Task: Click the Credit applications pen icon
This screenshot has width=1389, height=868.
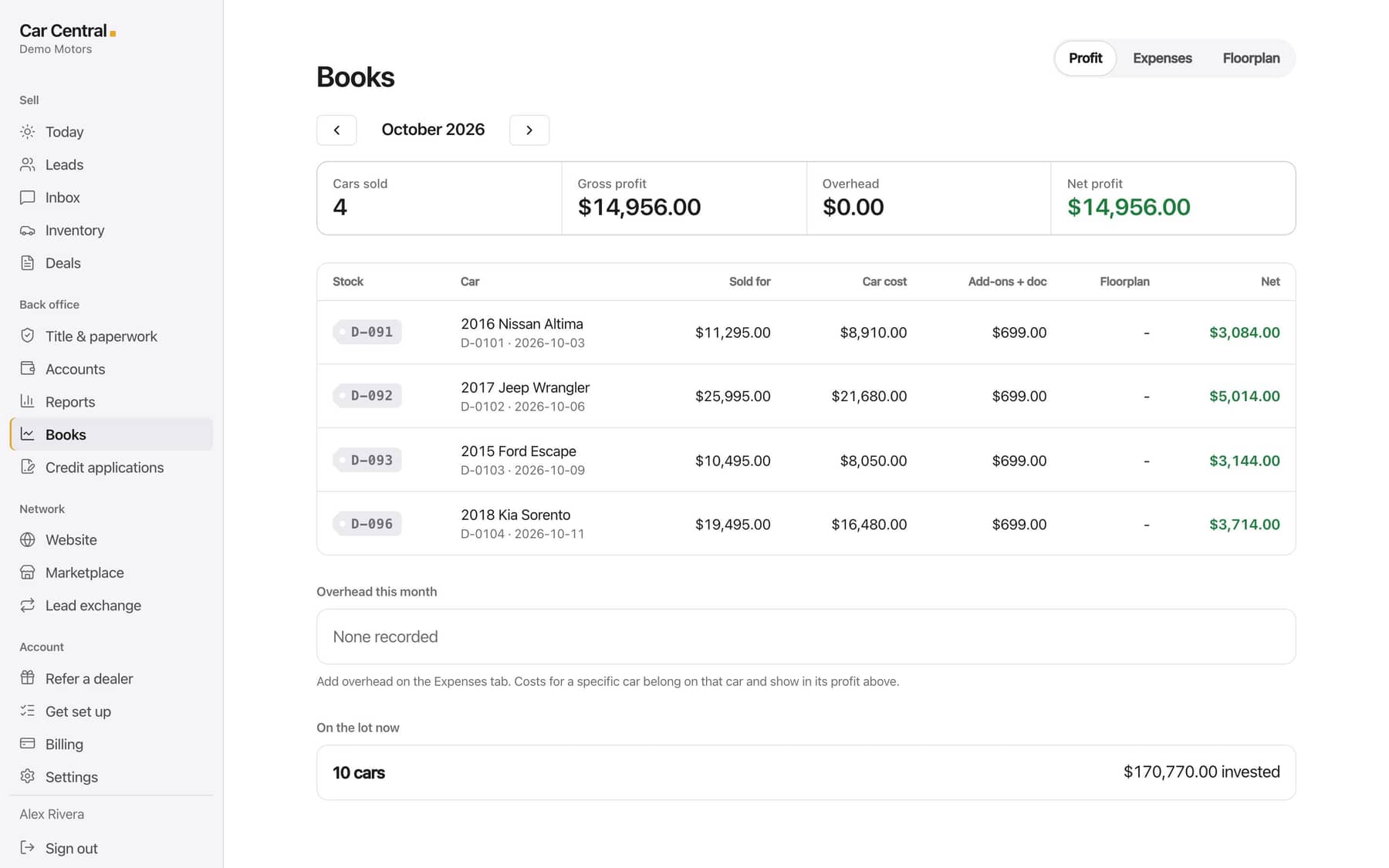Action: (28, 467)
